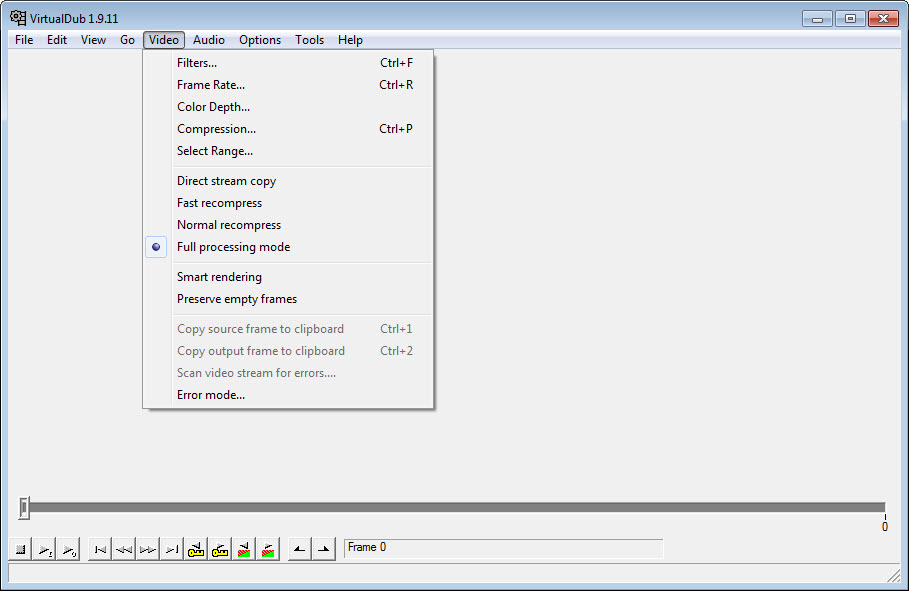Close the VirtualDub window
The width and height of the screenshot is (909, 591).
click(883, 19)
